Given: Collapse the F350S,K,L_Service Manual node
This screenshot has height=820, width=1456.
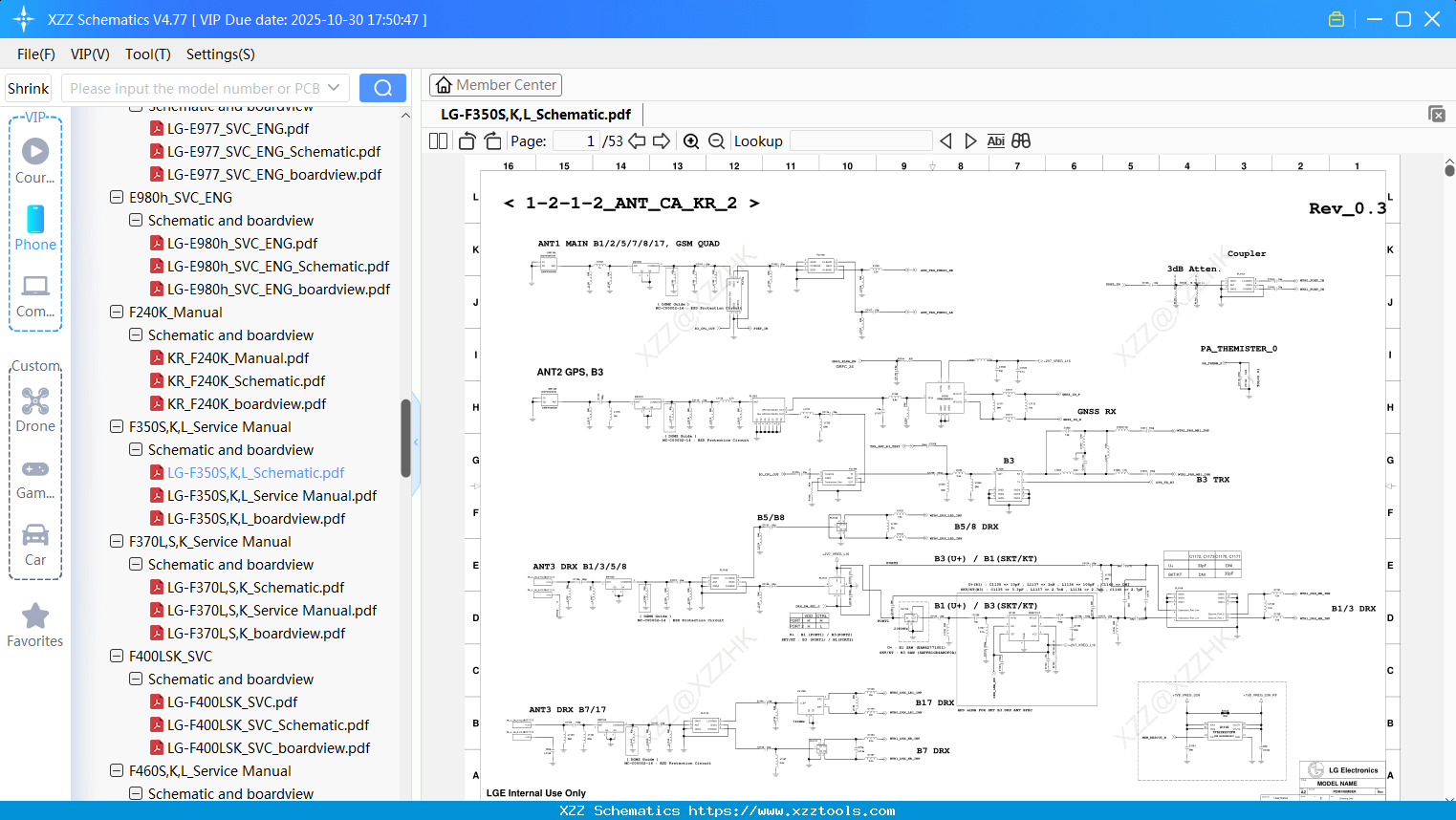Looking at the screenshot, I should tap(116, 426).
